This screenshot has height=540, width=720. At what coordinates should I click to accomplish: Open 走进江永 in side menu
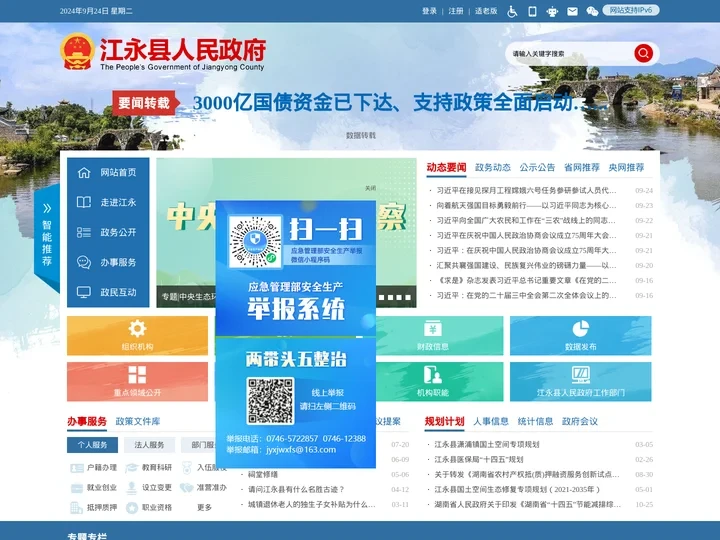click(x=108, y=202)
